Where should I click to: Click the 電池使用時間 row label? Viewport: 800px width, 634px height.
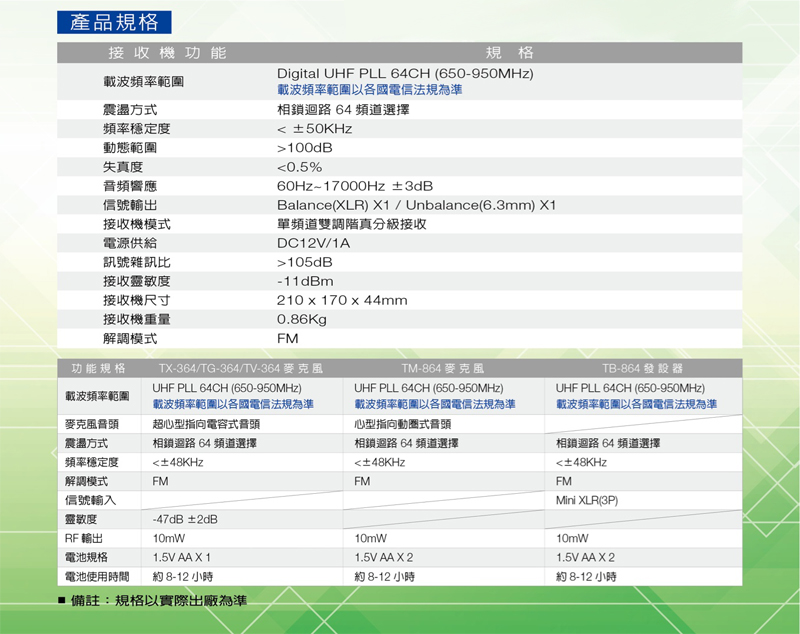pyautogui.click(x=96, y=577)
